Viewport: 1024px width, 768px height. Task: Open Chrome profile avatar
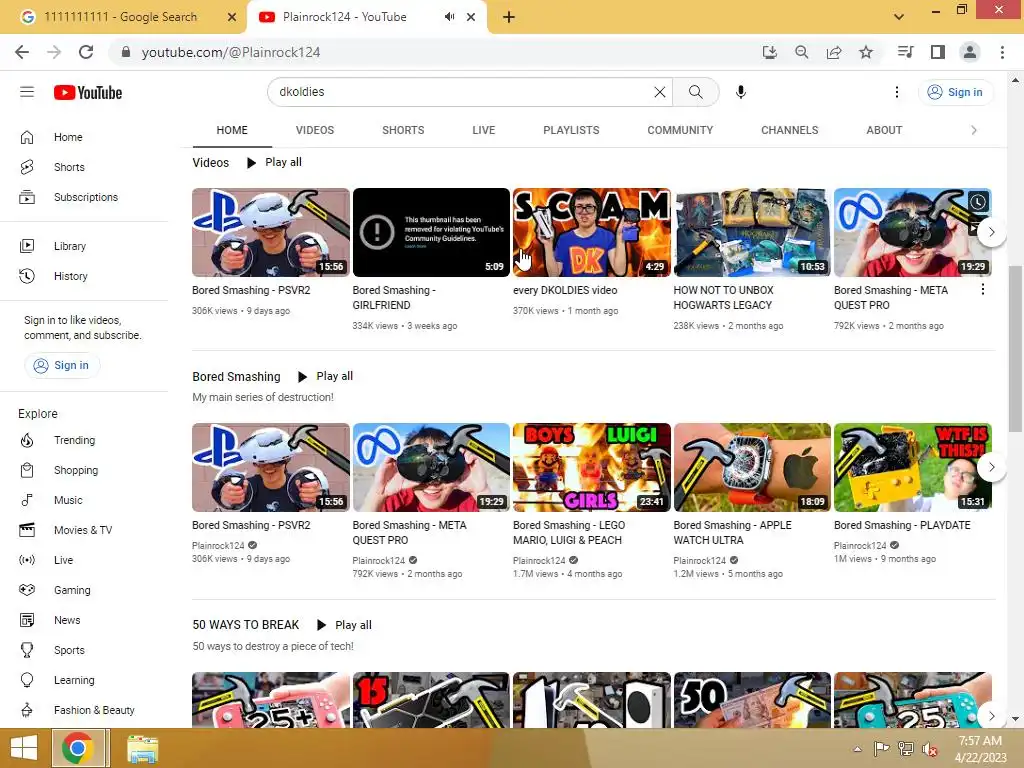[x=970, y=52]
